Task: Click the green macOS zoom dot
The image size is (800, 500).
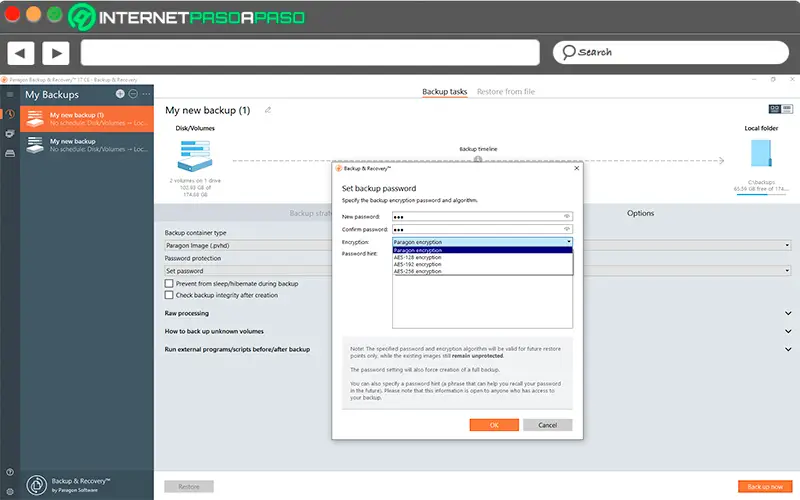Action: tap(55, 14)
